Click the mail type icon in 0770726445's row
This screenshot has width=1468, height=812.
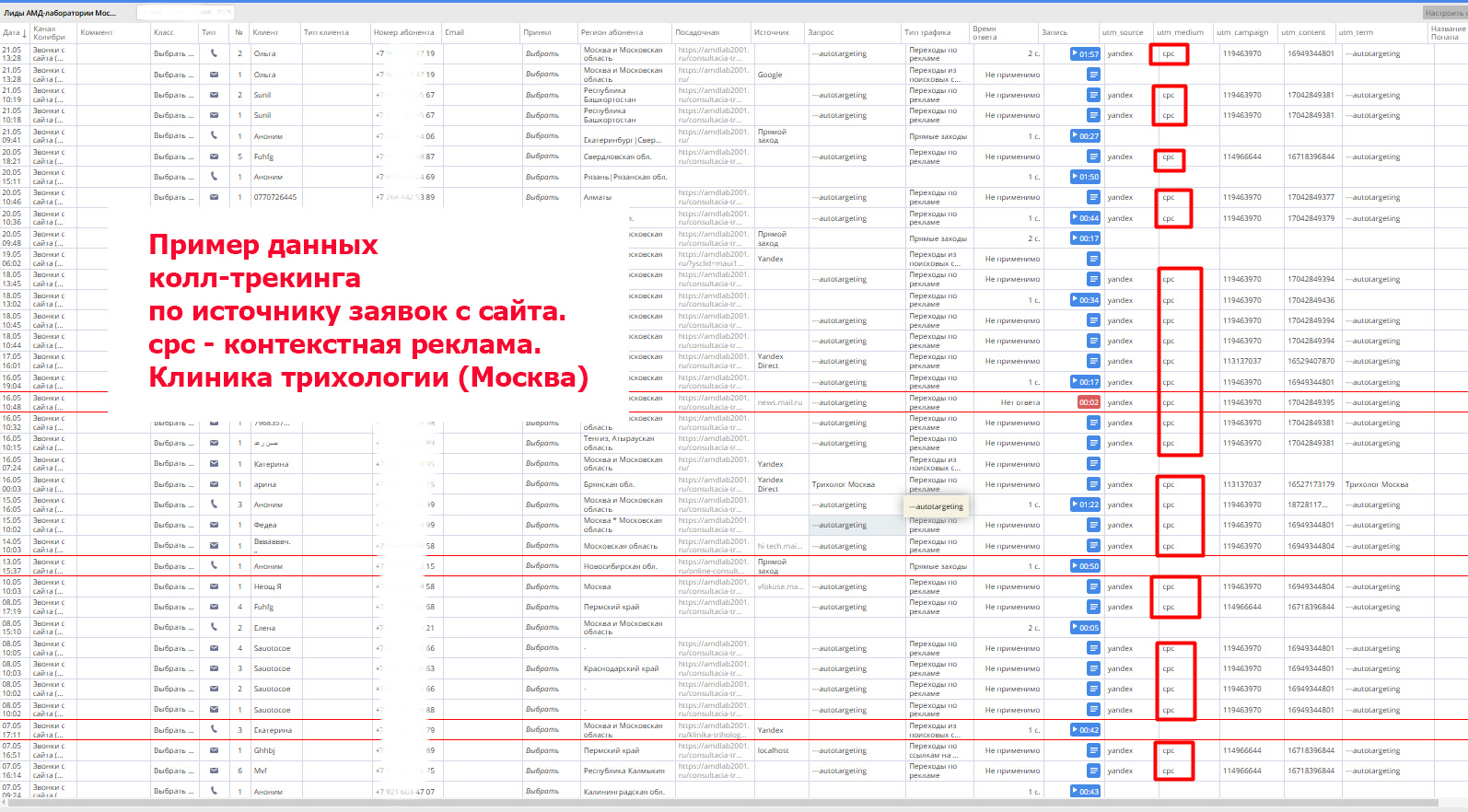point(214,197)
